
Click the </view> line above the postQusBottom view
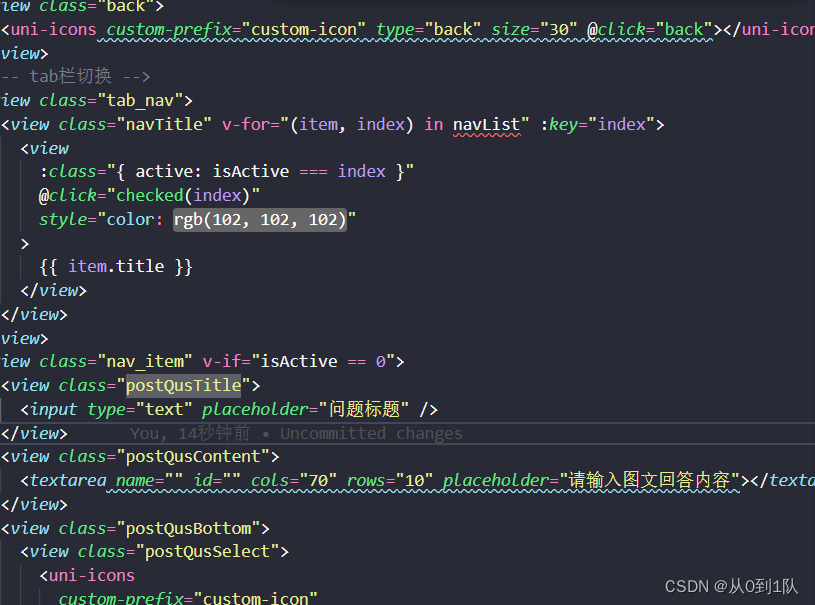click(34, 504)
